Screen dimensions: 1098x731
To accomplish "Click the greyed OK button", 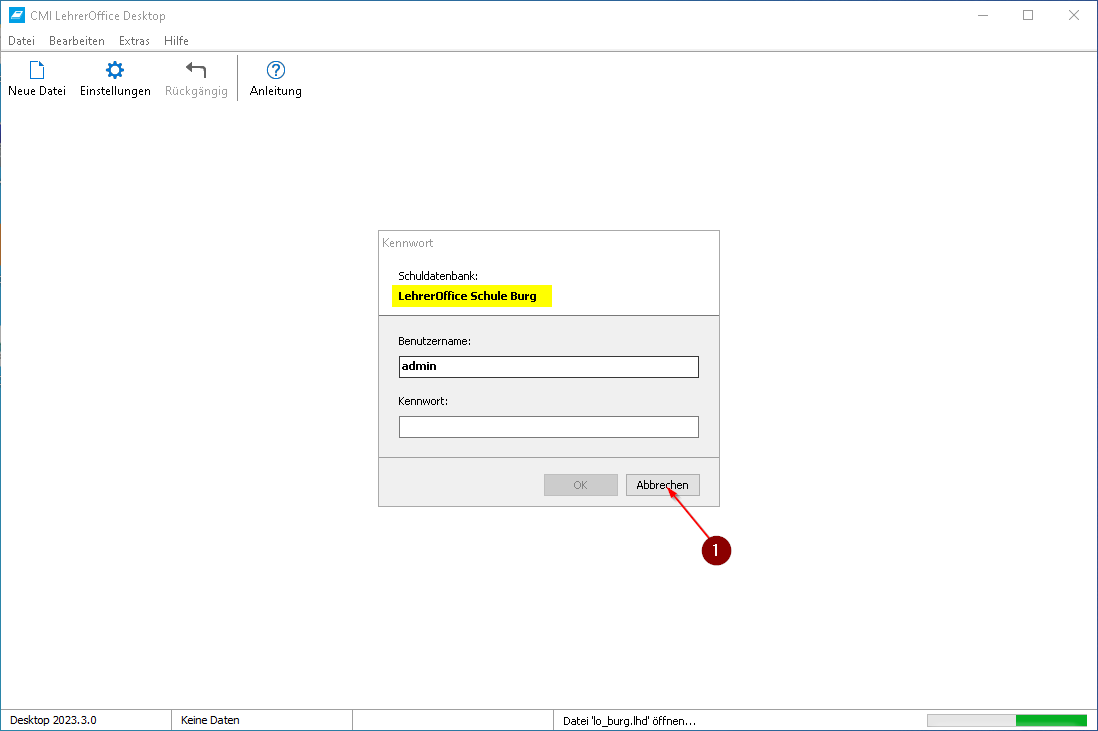I will (x=581, y=485).
